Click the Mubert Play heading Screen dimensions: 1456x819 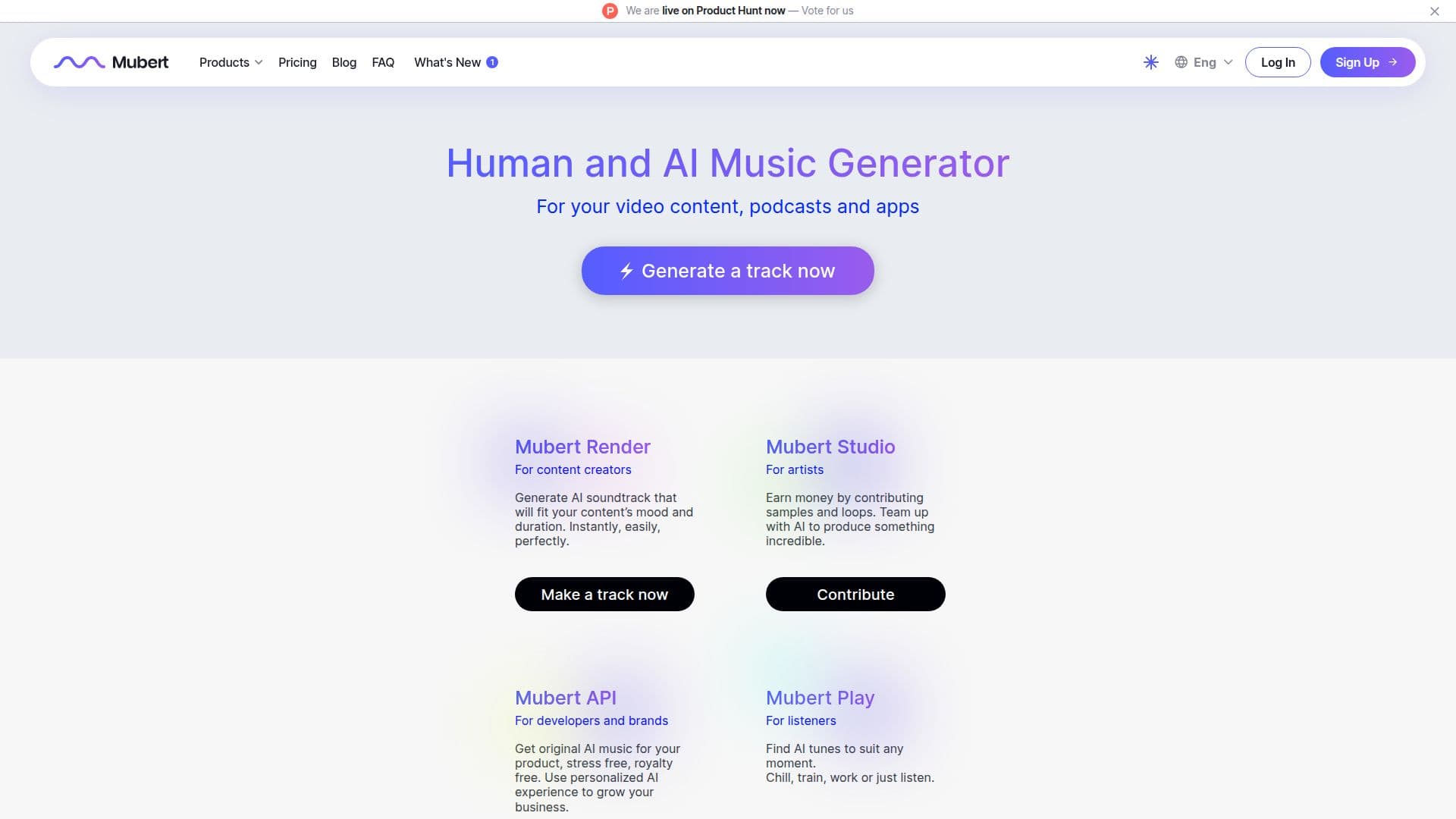coord(821,698)
